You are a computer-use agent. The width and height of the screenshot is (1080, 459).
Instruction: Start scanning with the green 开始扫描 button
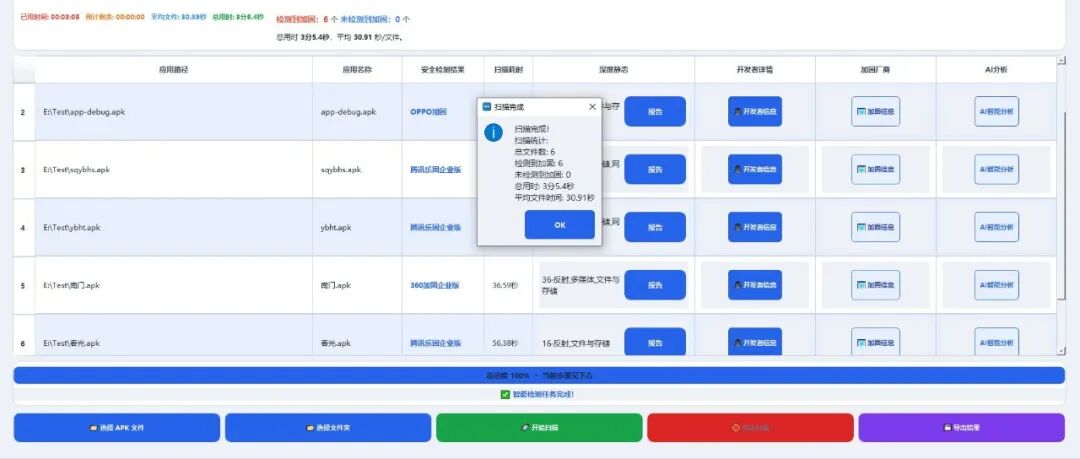click(x=539, y=427)
